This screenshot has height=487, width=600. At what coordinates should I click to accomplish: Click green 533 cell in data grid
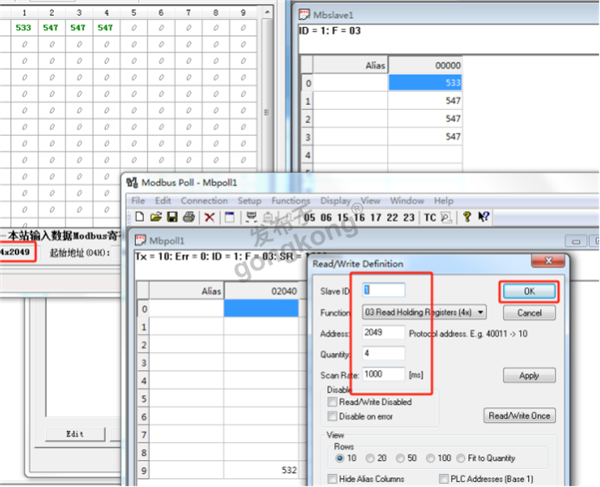click(24, 28)
